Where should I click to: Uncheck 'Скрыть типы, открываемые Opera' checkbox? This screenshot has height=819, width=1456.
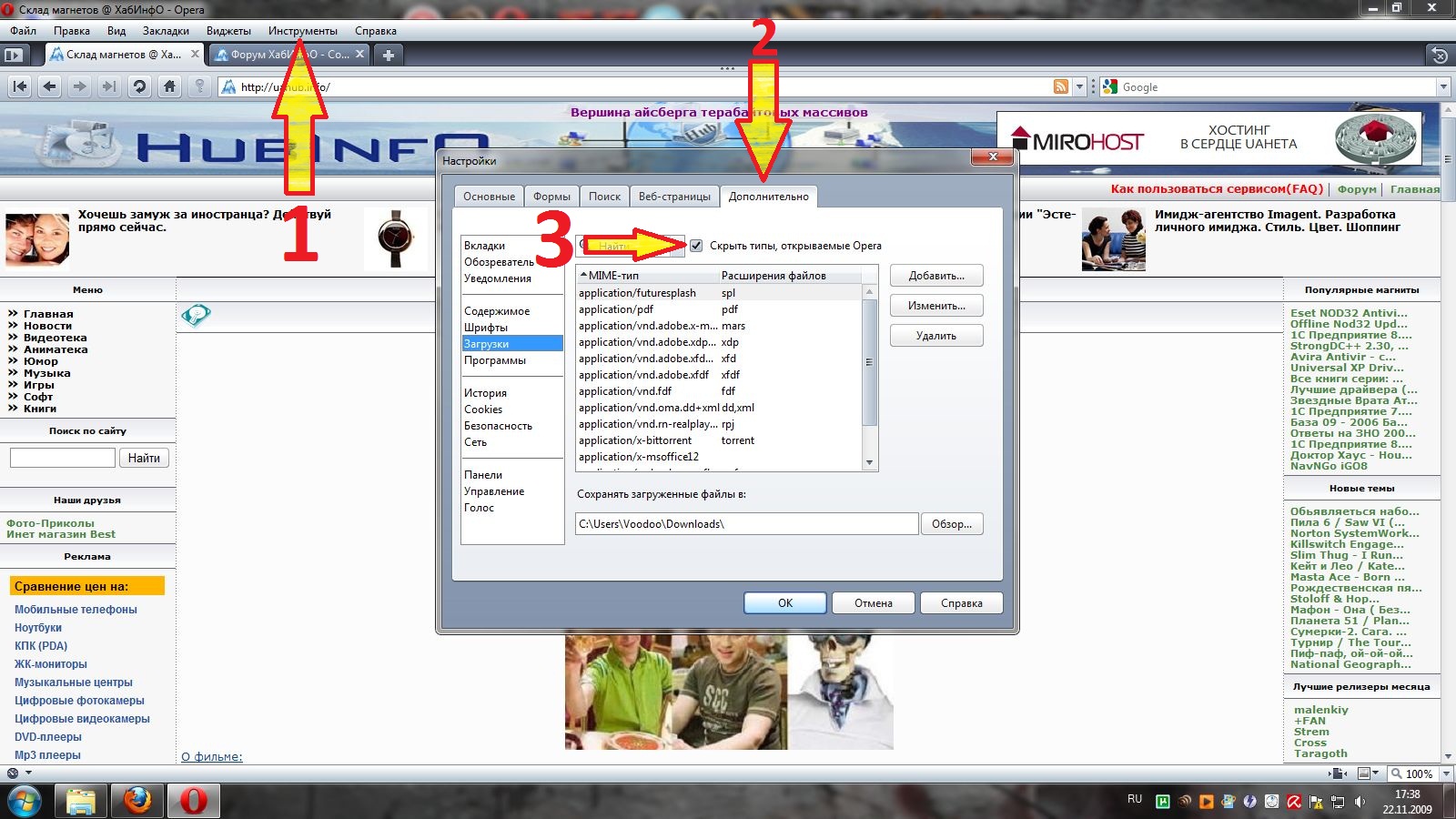click(696, 246)
